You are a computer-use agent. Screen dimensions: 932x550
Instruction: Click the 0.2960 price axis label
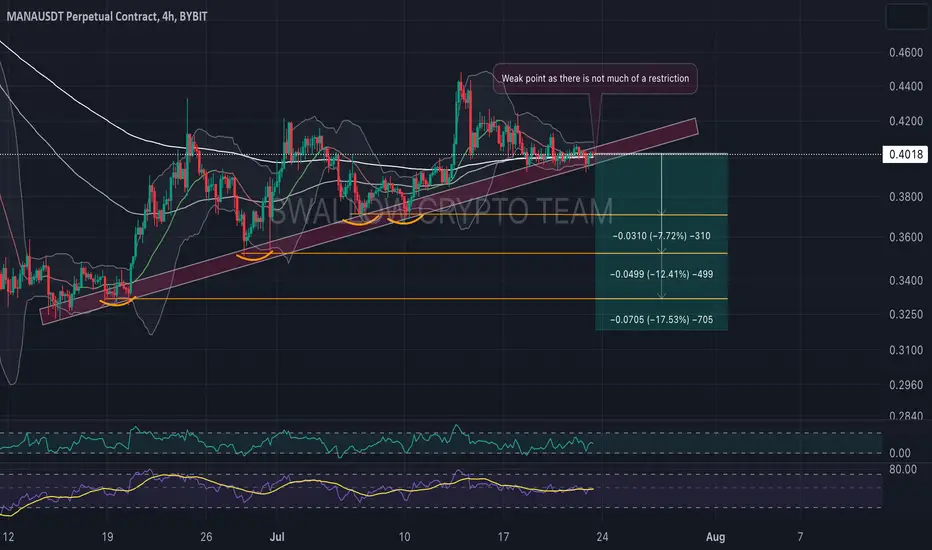(906, 385)
